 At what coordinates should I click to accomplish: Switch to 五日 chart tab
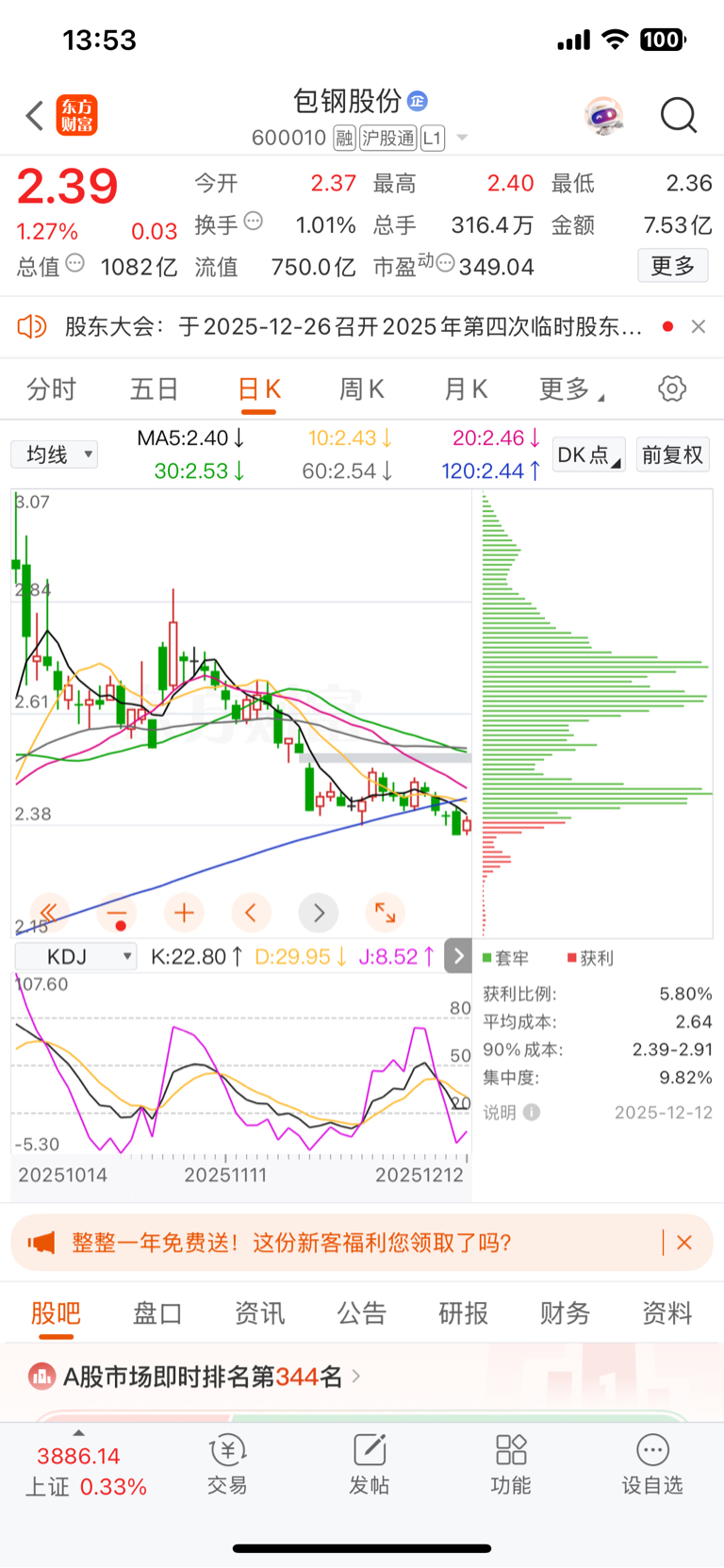pos(154,388)
